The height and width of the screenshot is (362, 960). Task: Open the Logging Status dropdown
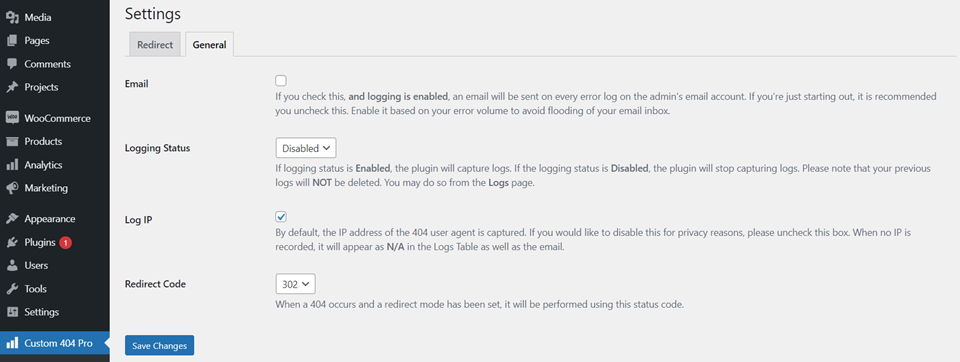click(306, 148)
